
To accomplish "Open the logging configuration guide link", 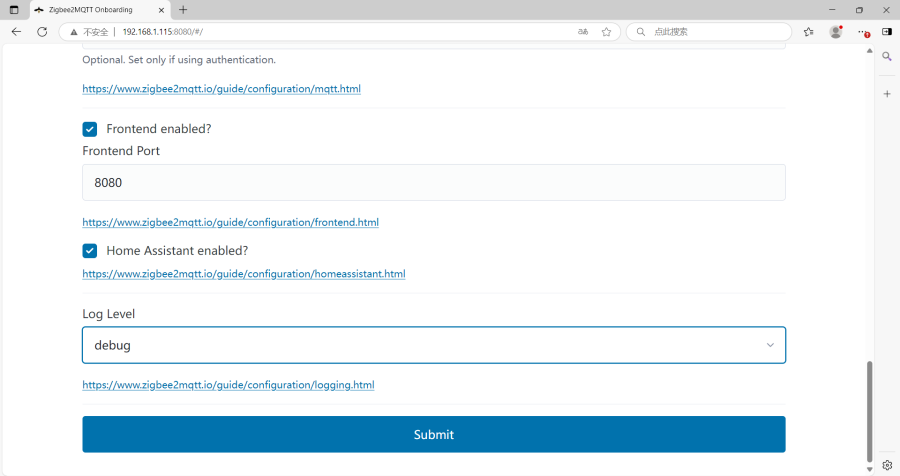I will pyautogui.click(x=228, y=385).
